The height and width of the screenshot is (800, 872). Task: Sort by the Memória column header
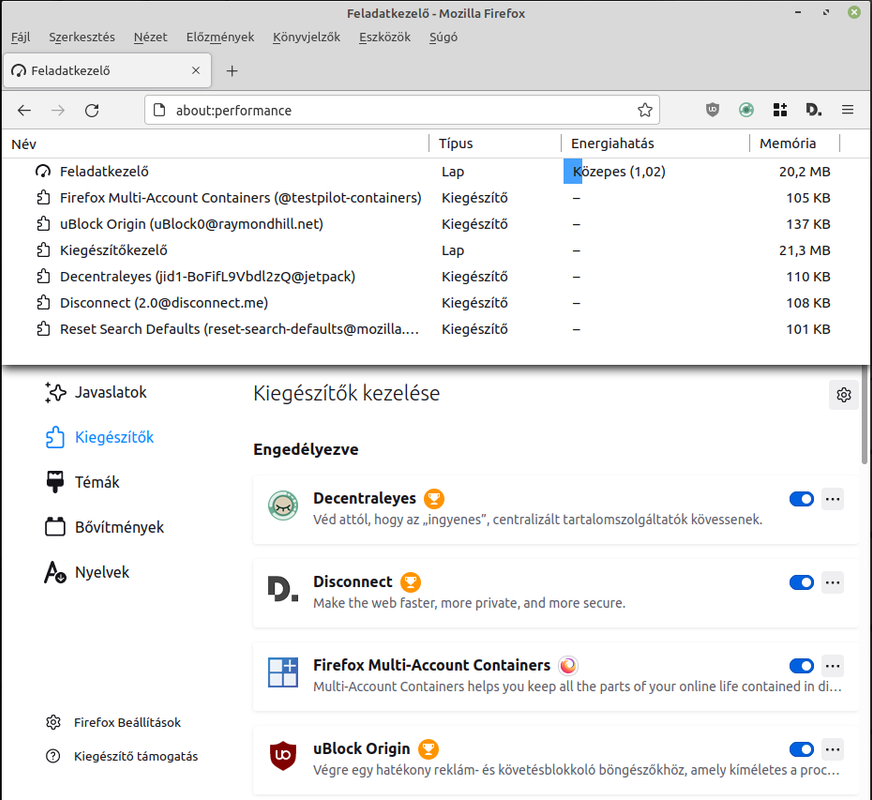click(794, 143)
